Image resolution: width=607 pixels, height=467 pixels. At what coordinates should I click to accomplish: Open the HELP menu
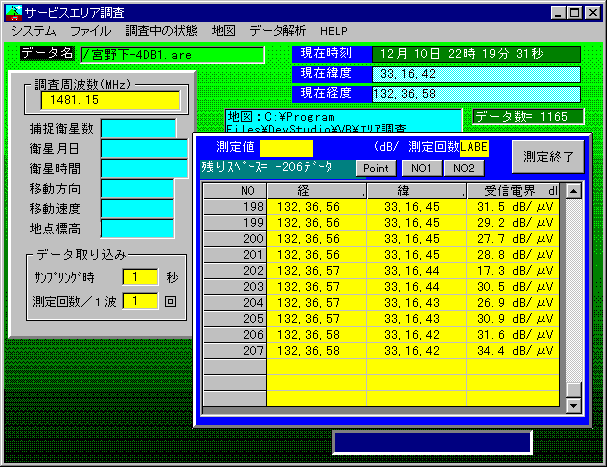[x=334, y=31]
